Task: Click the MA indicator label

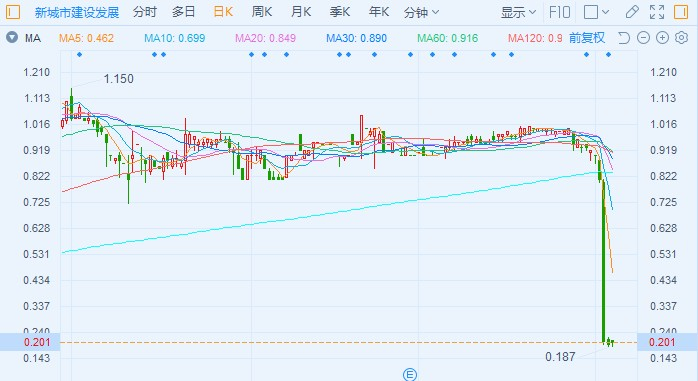Action: pos(33,38)
